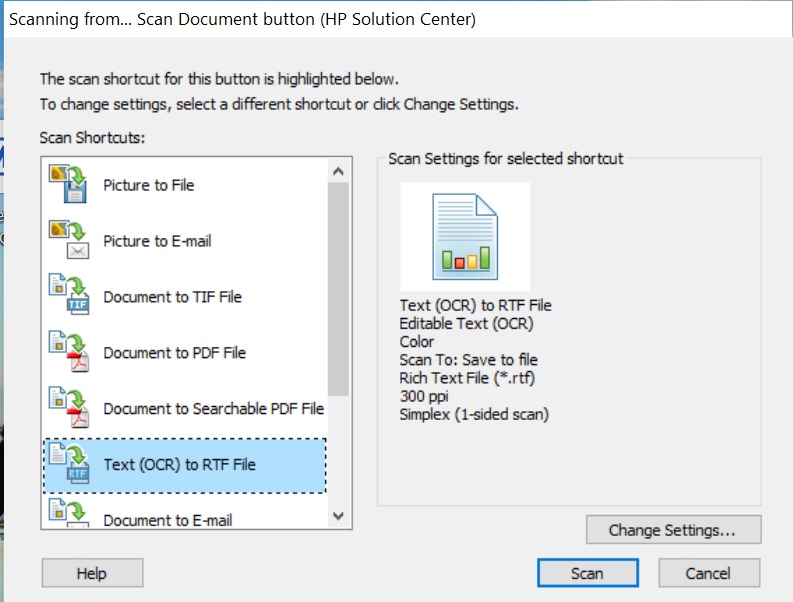
Task: Start scanning with the Scan button
Action: pos(587,573)
